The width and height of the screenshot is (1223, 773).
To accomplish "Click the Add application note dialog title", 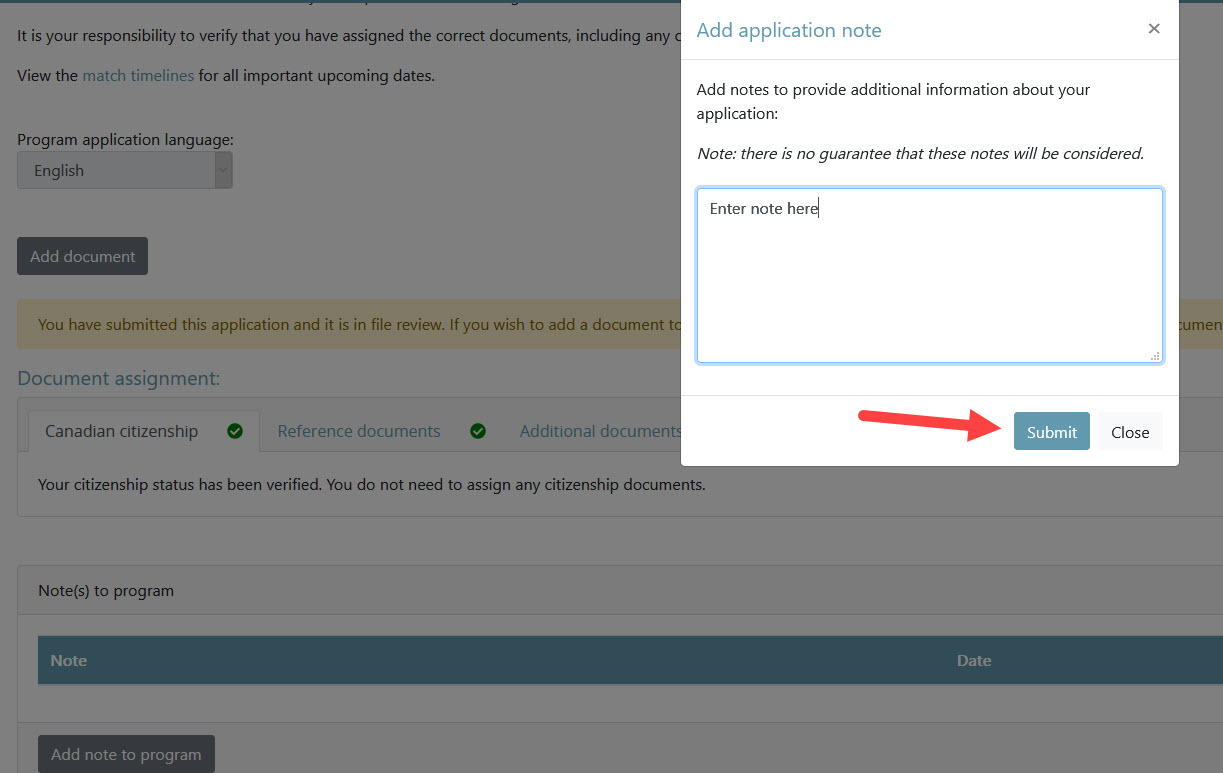I will coord(789,30).
